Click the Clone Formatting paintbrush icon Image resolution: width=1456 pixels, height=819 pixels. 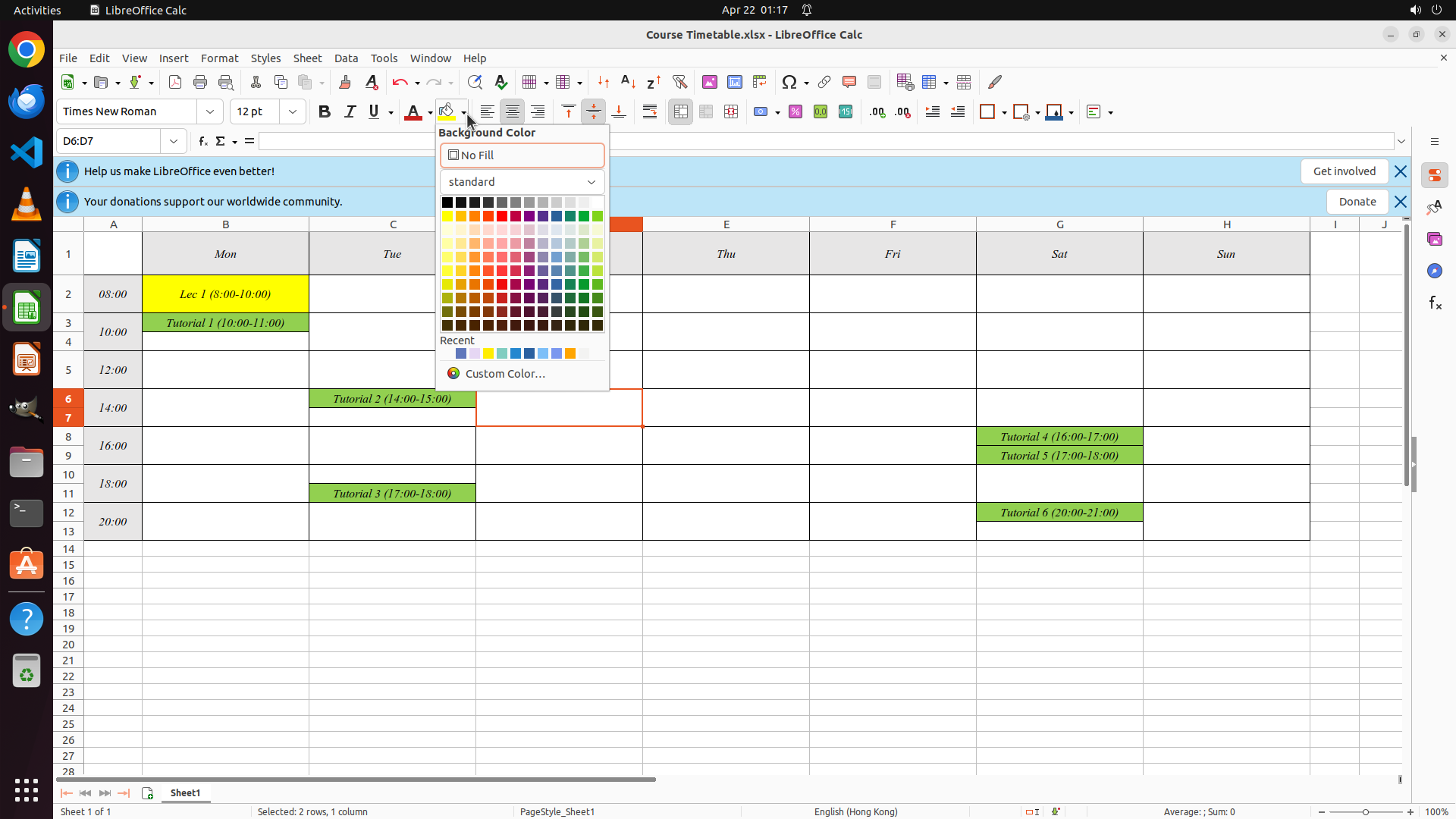click(345, 82)
